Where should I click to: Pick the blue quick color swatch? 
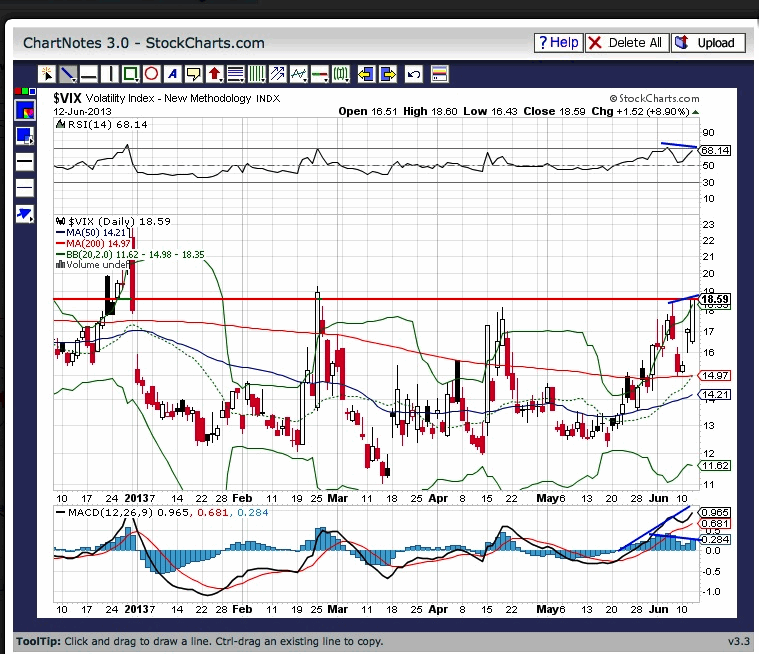point(32,91)
